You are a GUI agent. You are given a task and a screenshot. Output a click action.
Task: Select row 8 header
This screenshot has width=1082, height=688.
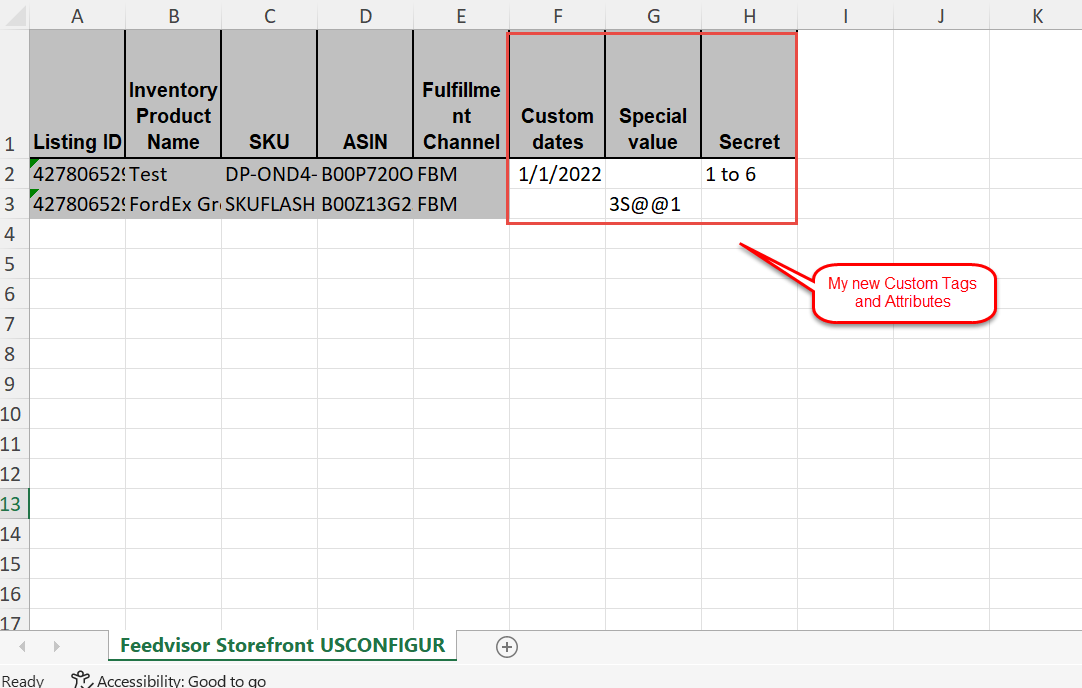[14, 353]
